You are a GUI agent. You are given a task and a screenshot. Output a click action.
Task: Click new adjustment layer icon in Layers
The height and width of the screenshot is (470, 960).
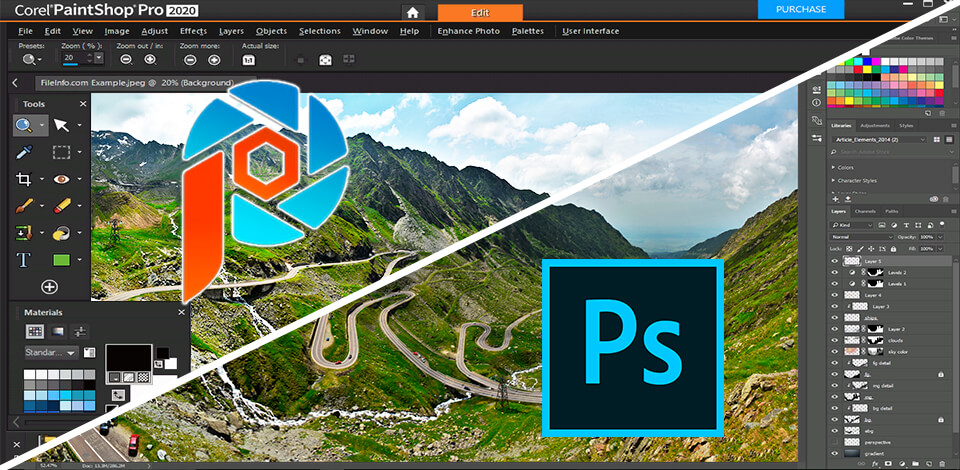pyautogui.click(x=902, y=463)
